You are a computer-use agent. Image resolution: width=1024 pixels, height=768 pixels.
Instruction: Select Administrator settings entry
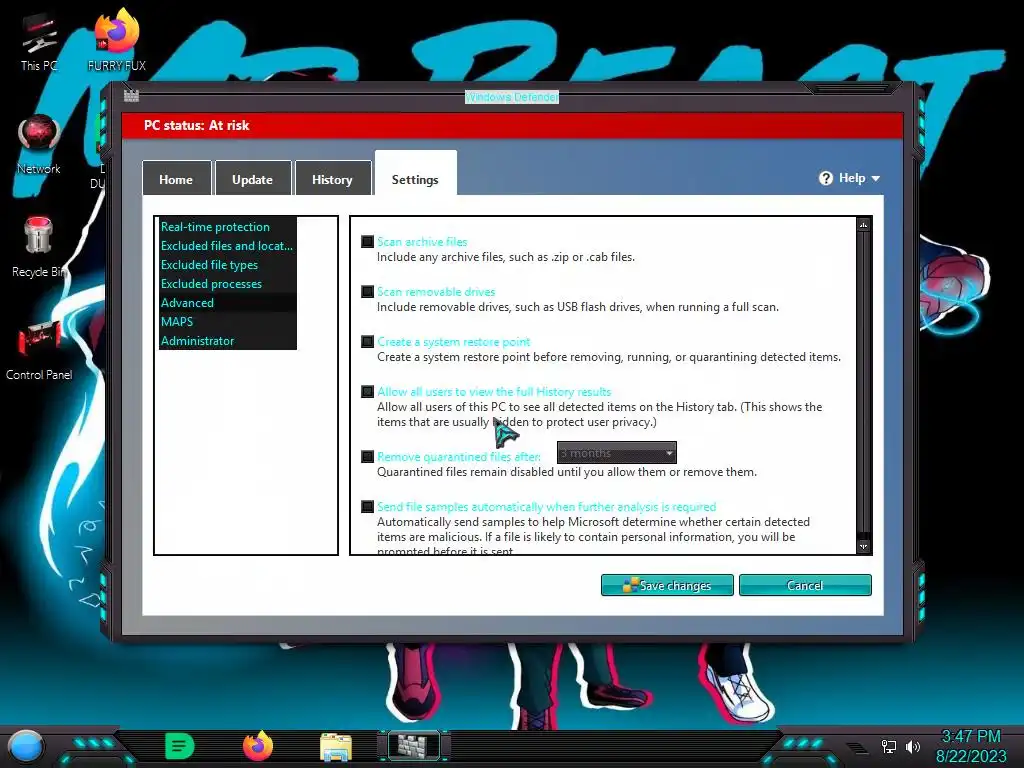(x=228, y=340)
